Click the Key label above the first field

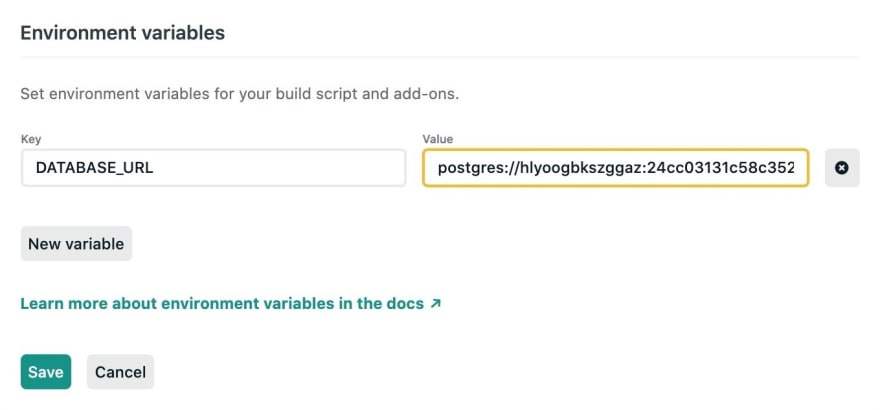point(31,139)
